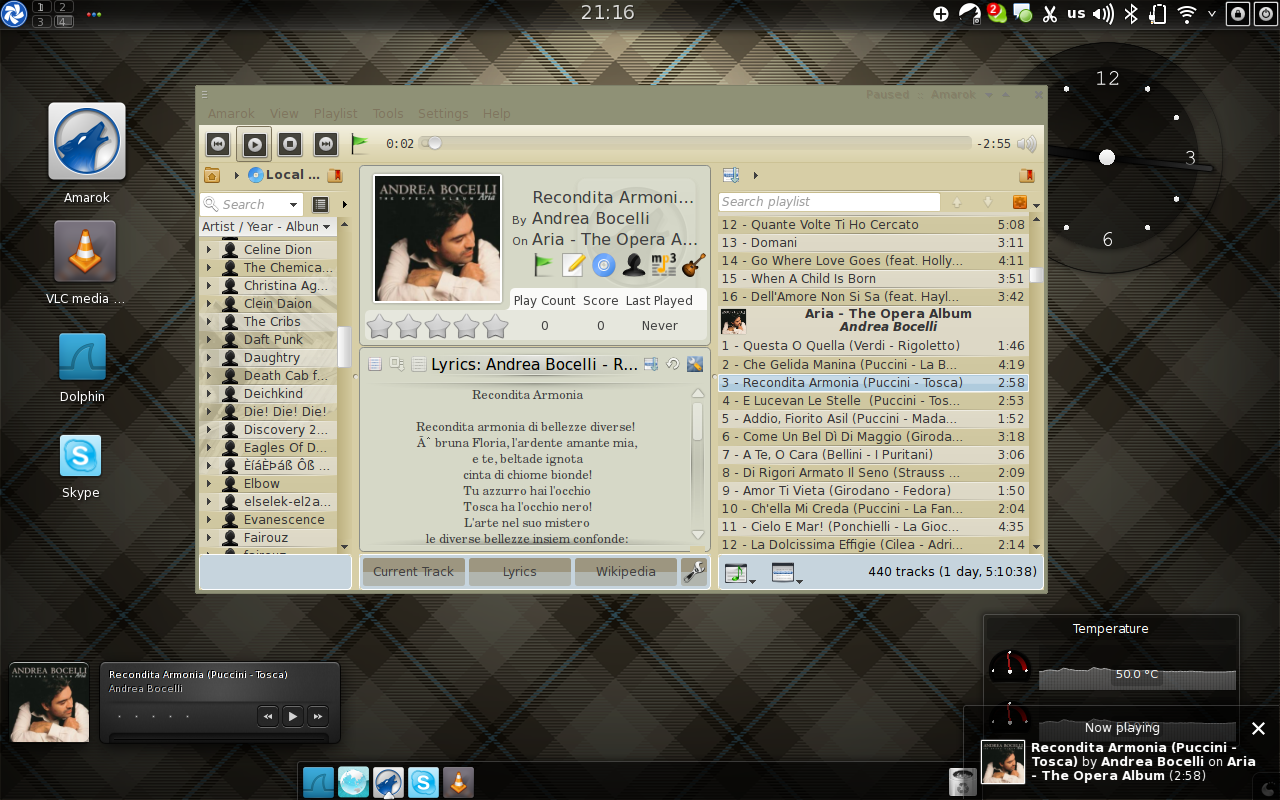Click the lyrics settings icon at header far right
The image size is (1280, 800).
click(695, 364)
